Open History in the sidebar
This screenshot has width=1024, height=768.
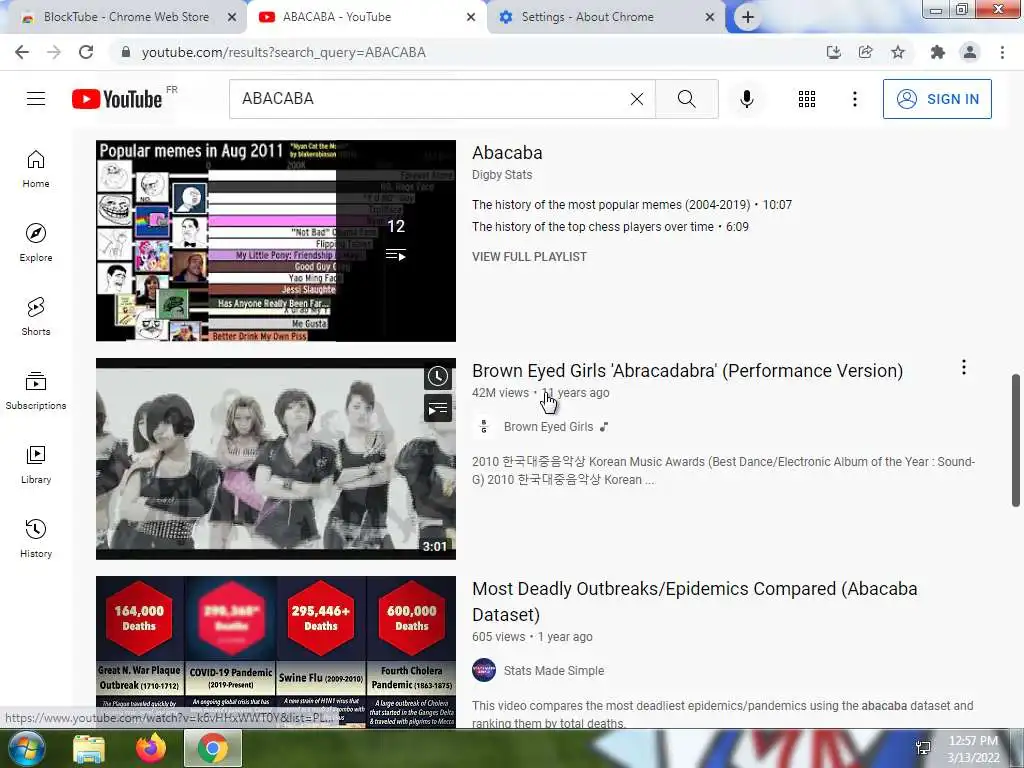click(36, 539)
